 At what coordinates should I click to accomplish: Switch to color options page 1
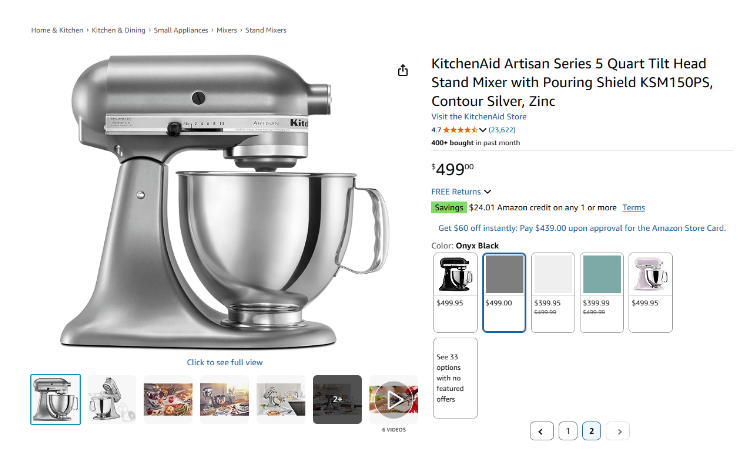(x=567, y=431)
